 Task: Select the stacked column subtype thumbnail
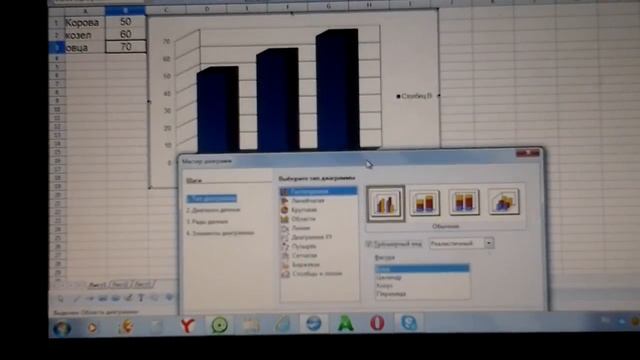424,202
